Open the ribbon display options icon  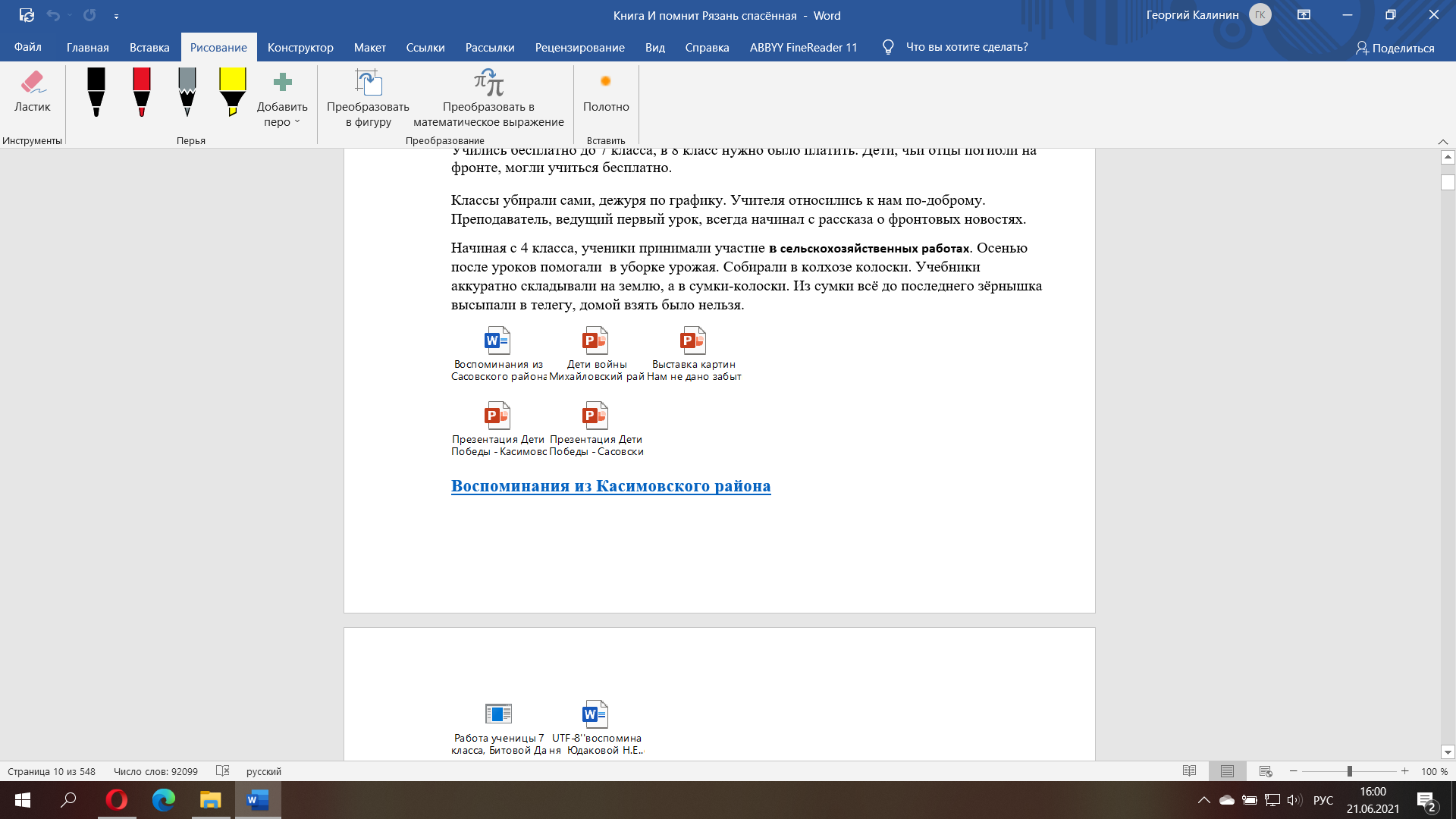coord(1304,15)
